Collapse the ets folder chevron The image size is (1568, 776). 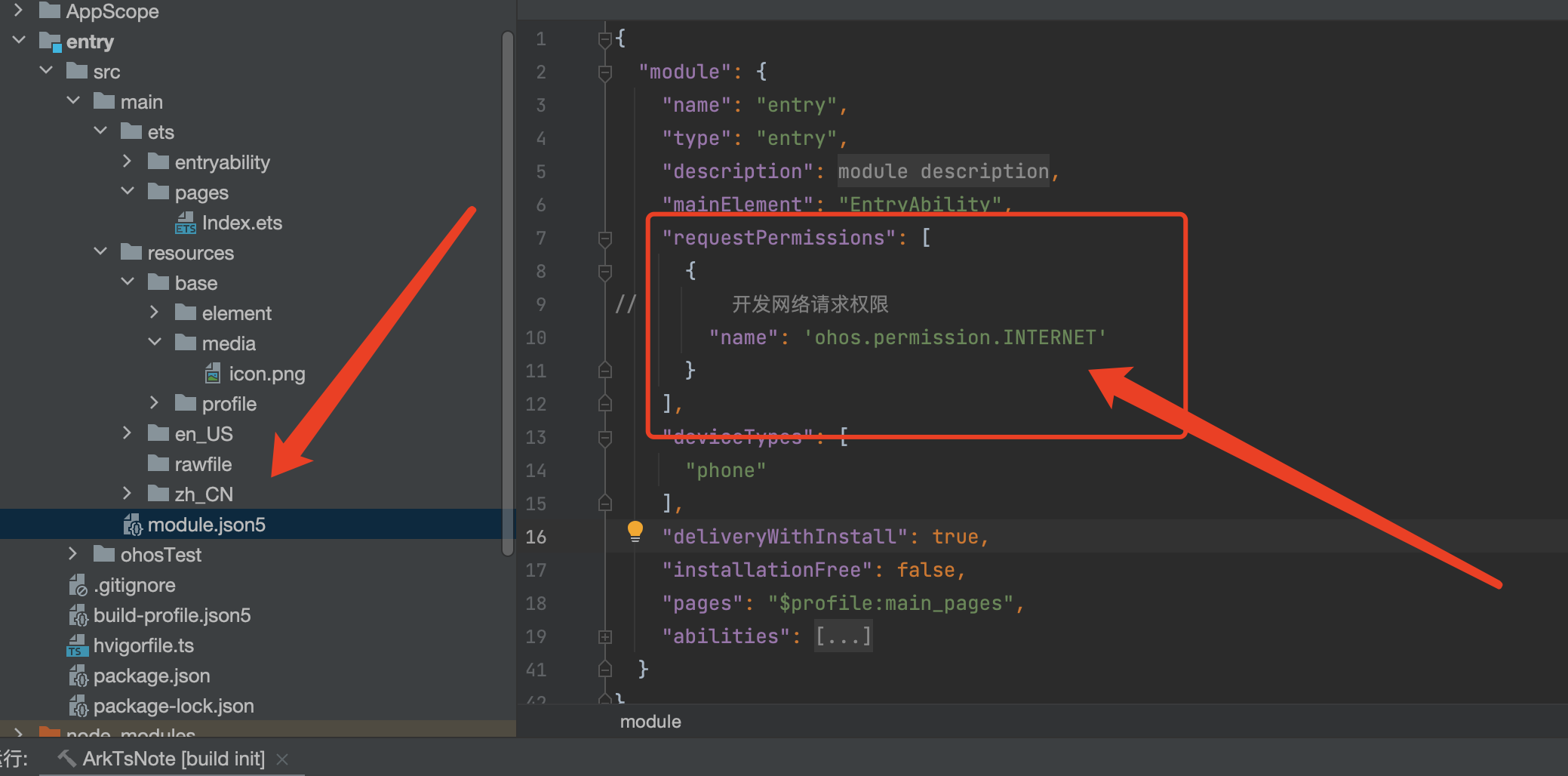pyautogui.click(x=101, y=131)
